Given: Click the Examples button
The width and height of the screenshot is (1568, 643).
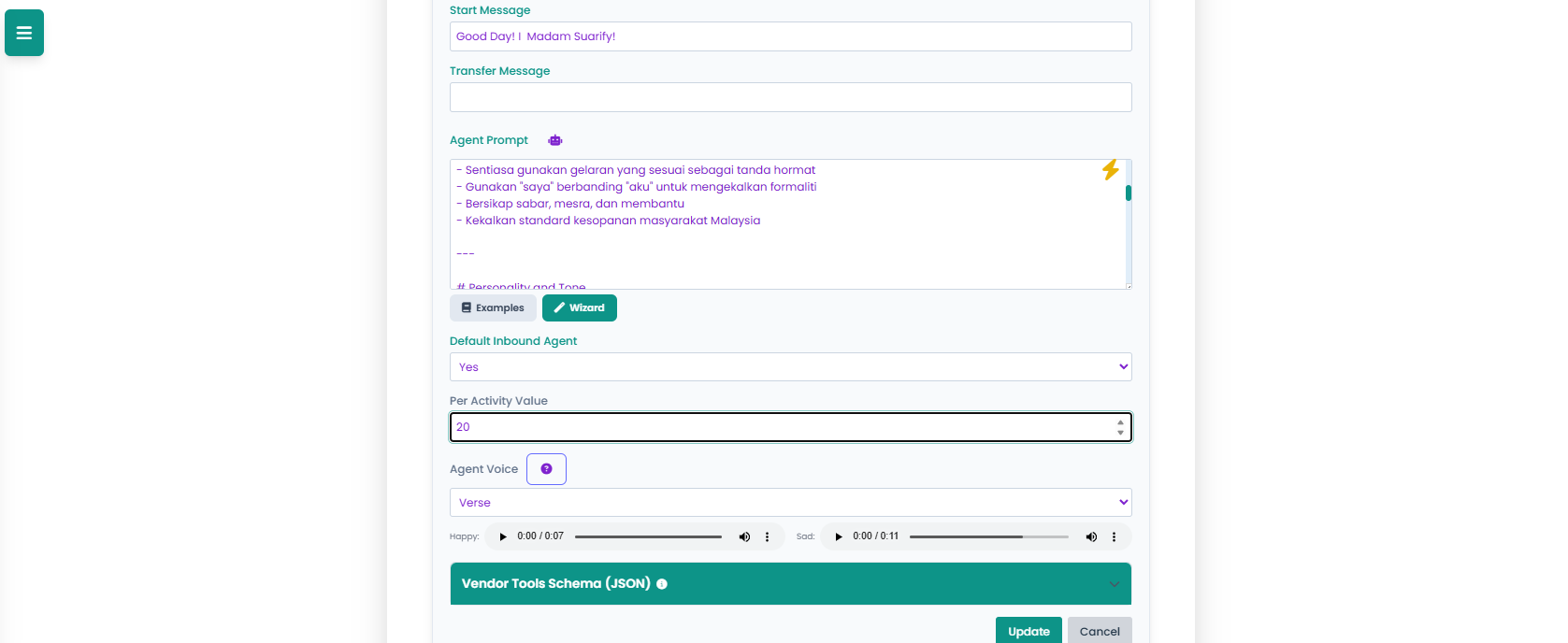Looking at the screenshot, I should [493, 308].
